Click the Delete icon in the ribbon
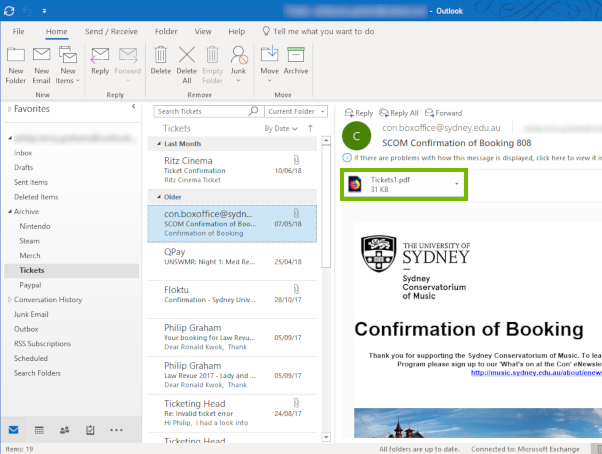The image size is (602, 454). (x=160, y=60)
